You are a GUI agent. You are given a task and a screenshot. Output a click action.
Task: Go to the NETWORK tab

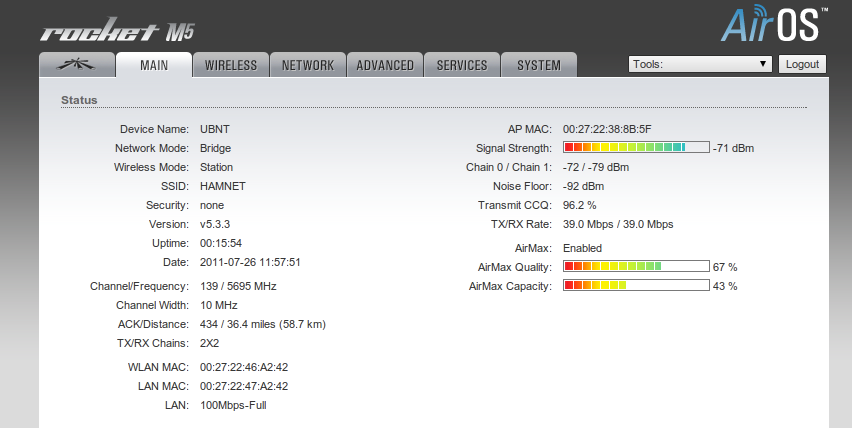click(308, 65)
